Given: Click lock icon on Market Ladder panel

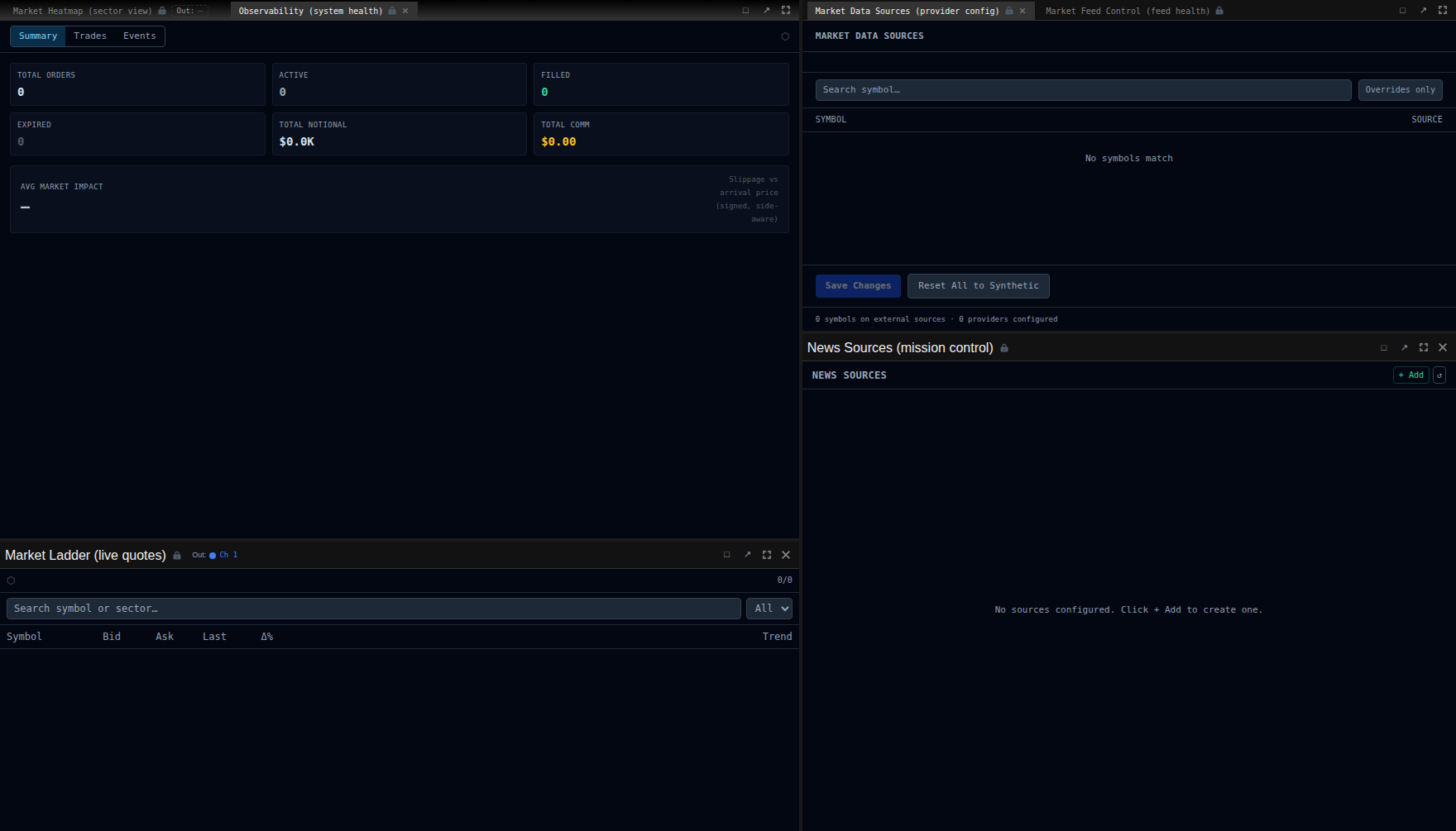Looking at the screenshot, I should [x=177, y=556].
